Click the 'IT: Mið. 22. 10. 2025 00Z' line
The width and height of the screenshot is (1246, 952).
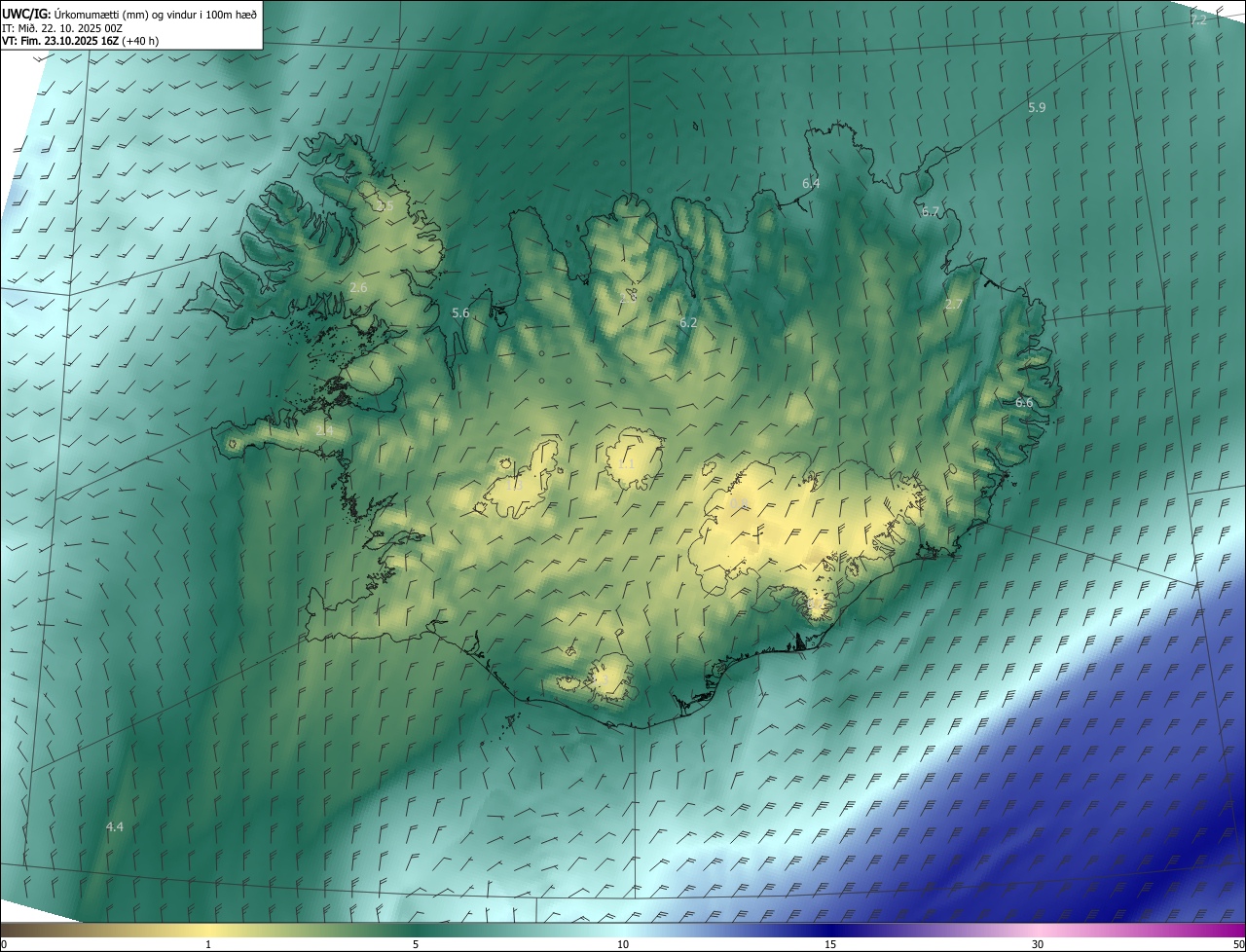(x=62, y=28)
